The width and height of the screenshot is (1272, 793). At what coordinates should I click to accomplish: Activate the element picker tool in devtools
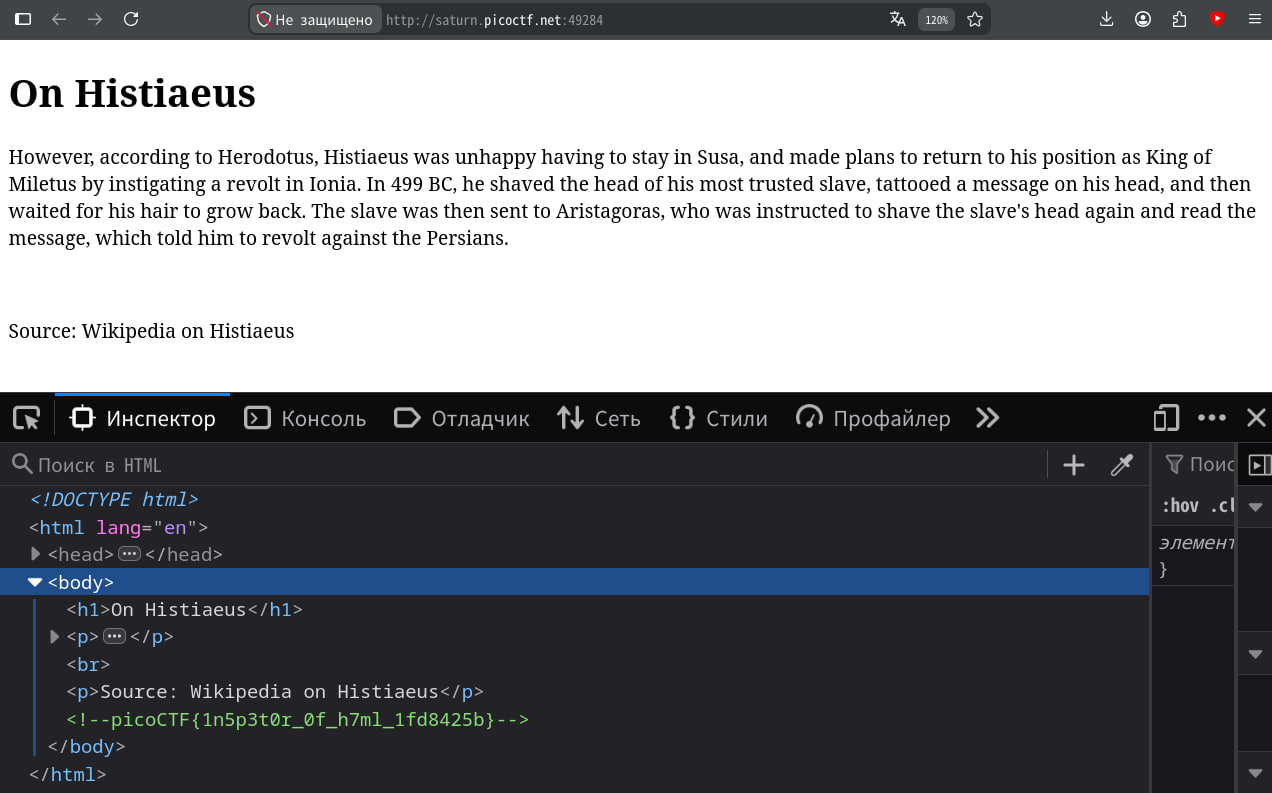tap(26, 418)
